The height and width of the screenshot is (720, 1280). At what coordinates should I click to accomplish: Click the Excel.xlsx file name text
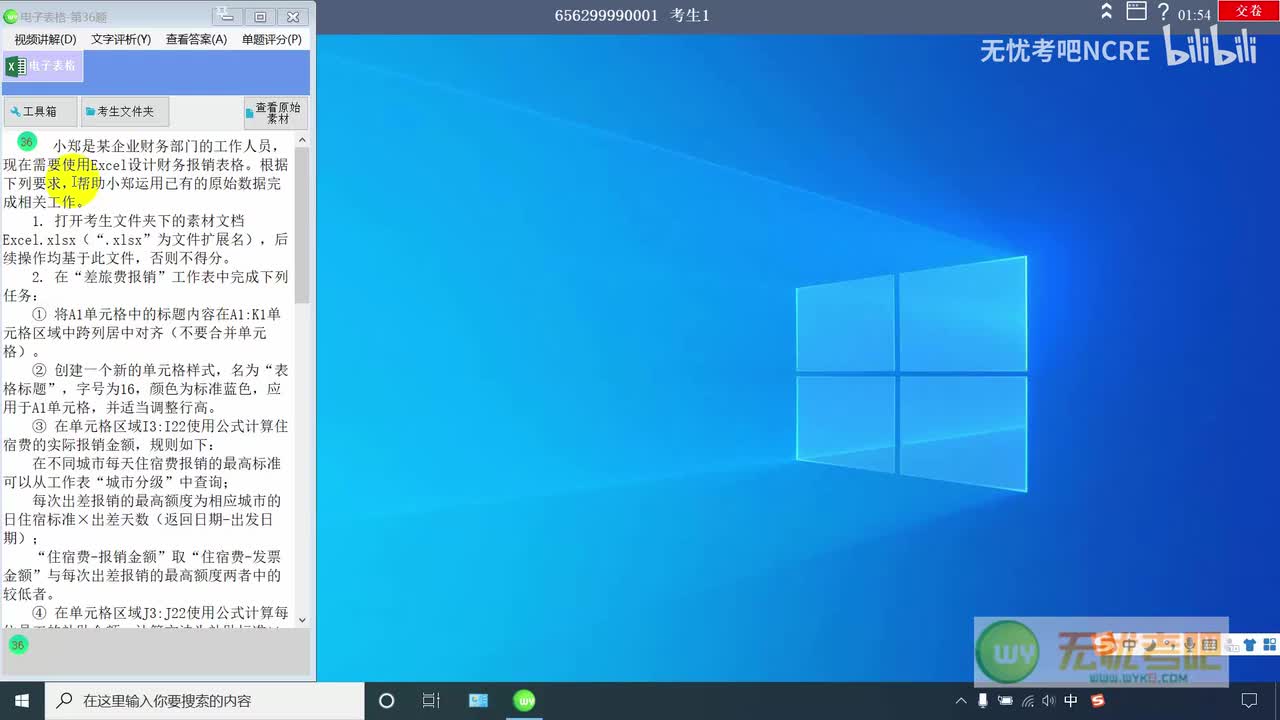click(39, 240)
